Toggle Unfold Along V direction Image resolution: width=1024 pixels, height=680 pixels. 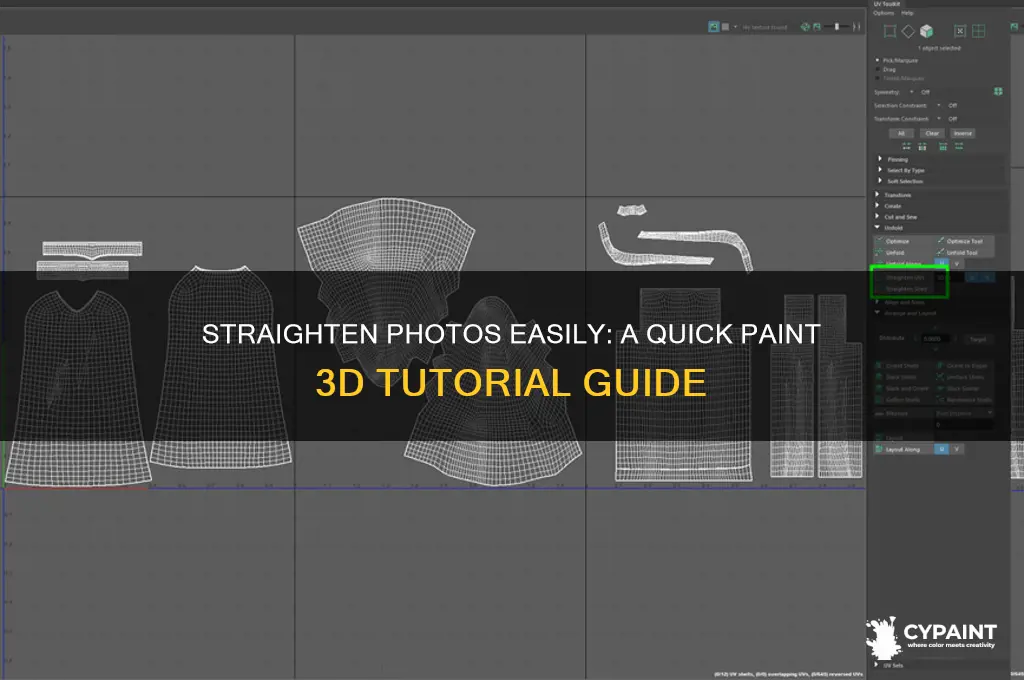tap(957, 264)
